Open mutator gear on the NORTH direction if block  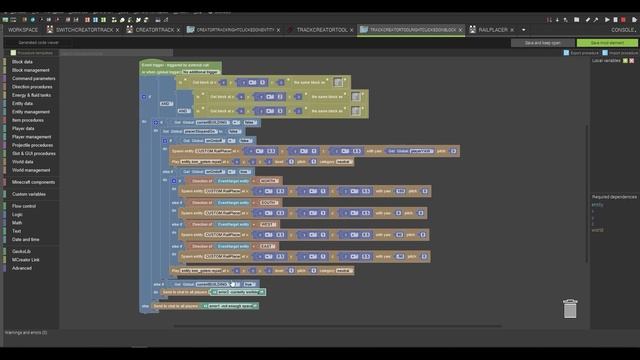[174, 181]
